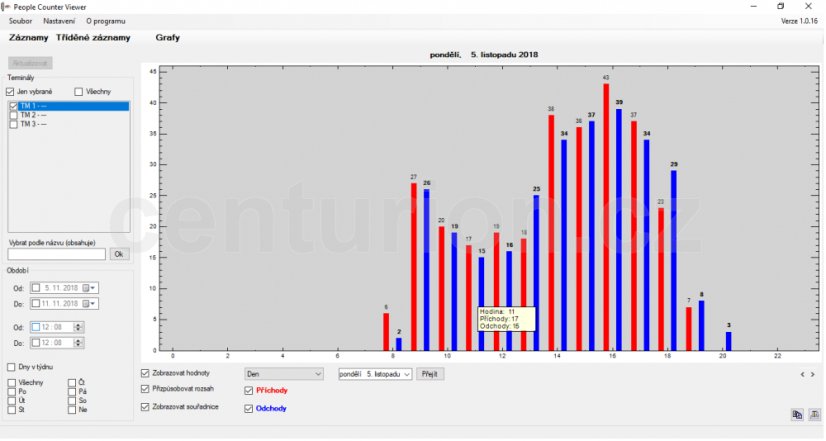The image size is (826, 441).
Task: Go to next day with right arrow
Action: [812, 375]
